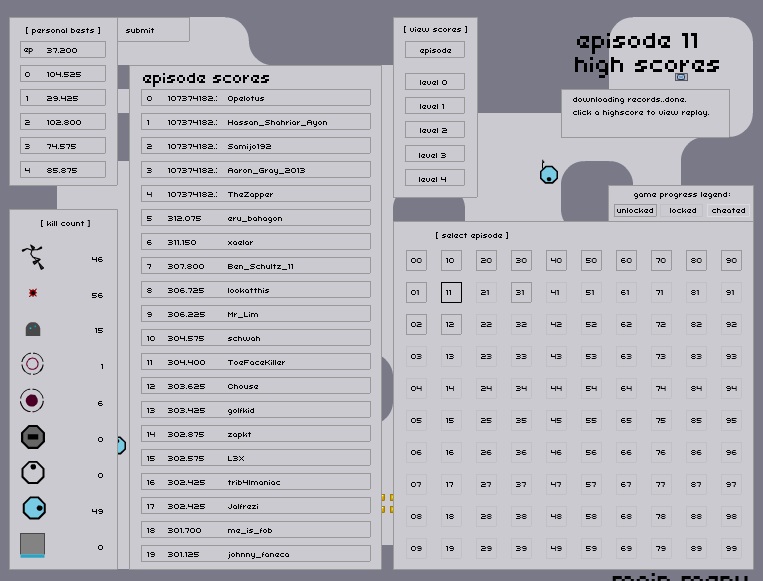
Task: Click the hollow ring rocket turret icon
Action: tap(33, 365)
